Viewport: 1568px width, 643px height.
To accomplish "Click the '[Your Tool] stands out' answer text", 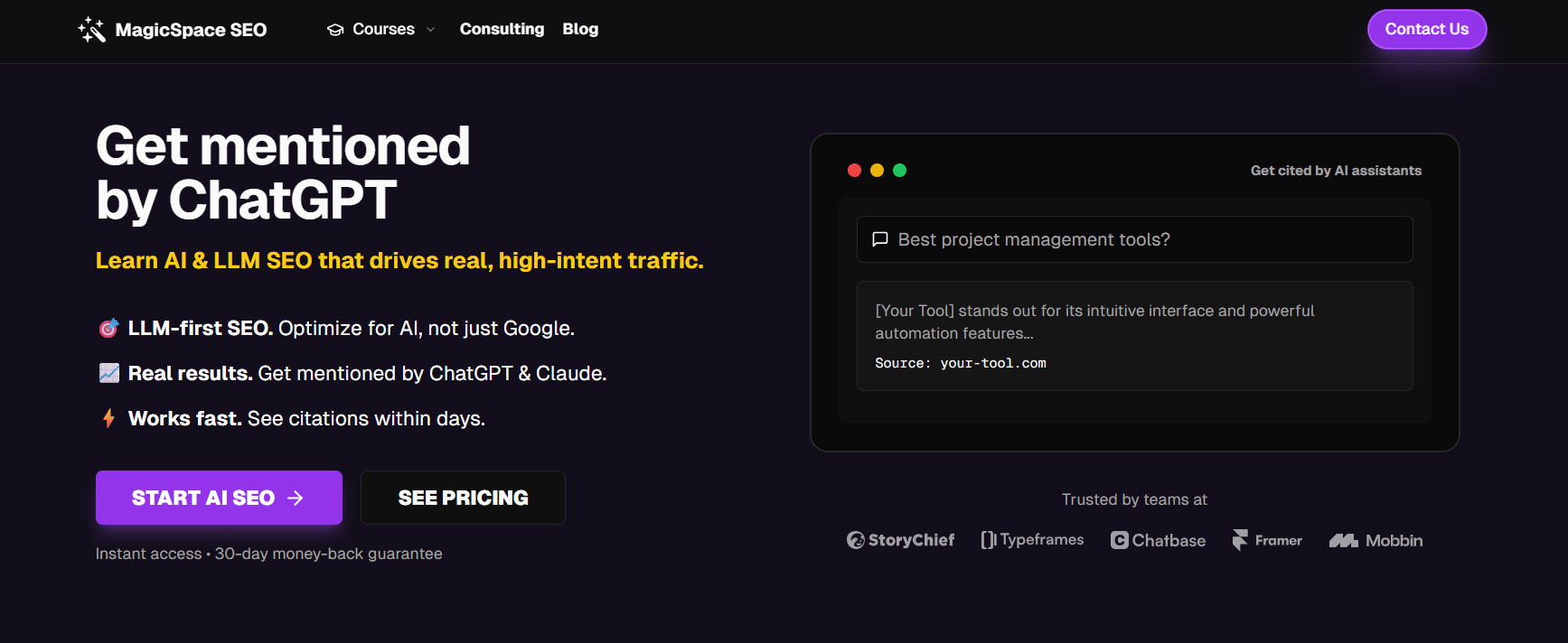I will (x=1094, y=321).
